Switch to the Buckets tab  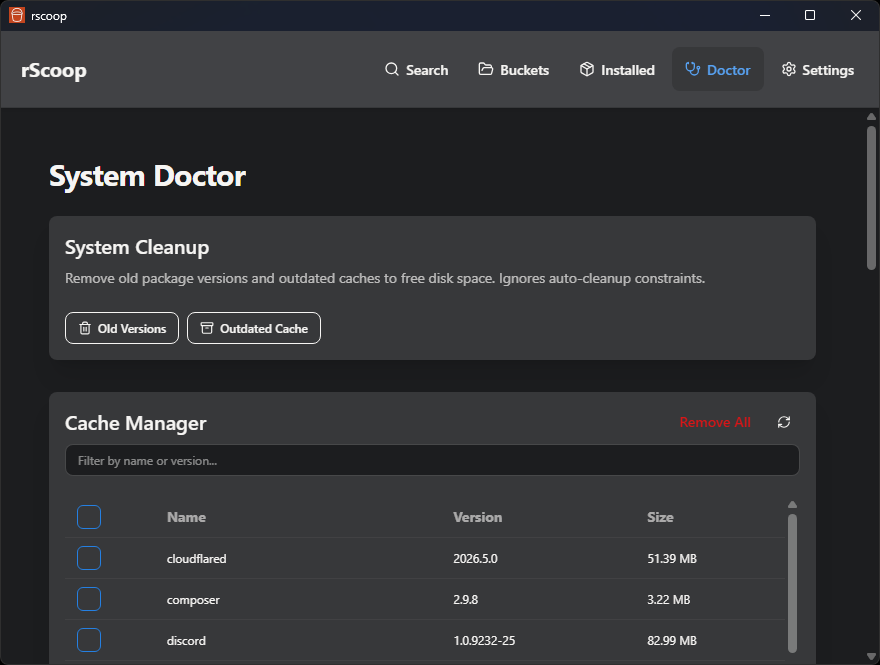click(x=514, y=70)
